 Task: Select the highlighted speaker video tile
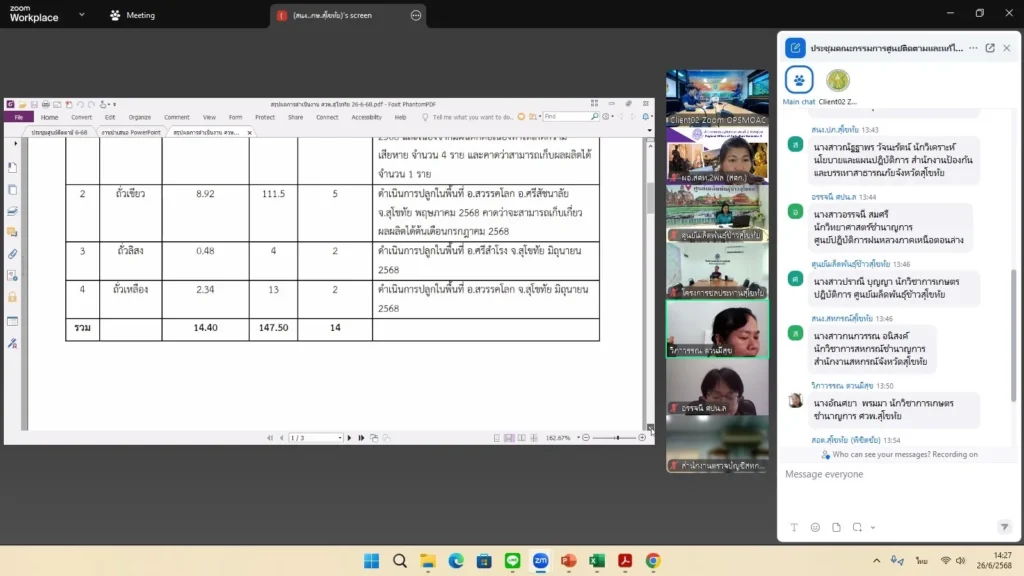pos(717,329)
